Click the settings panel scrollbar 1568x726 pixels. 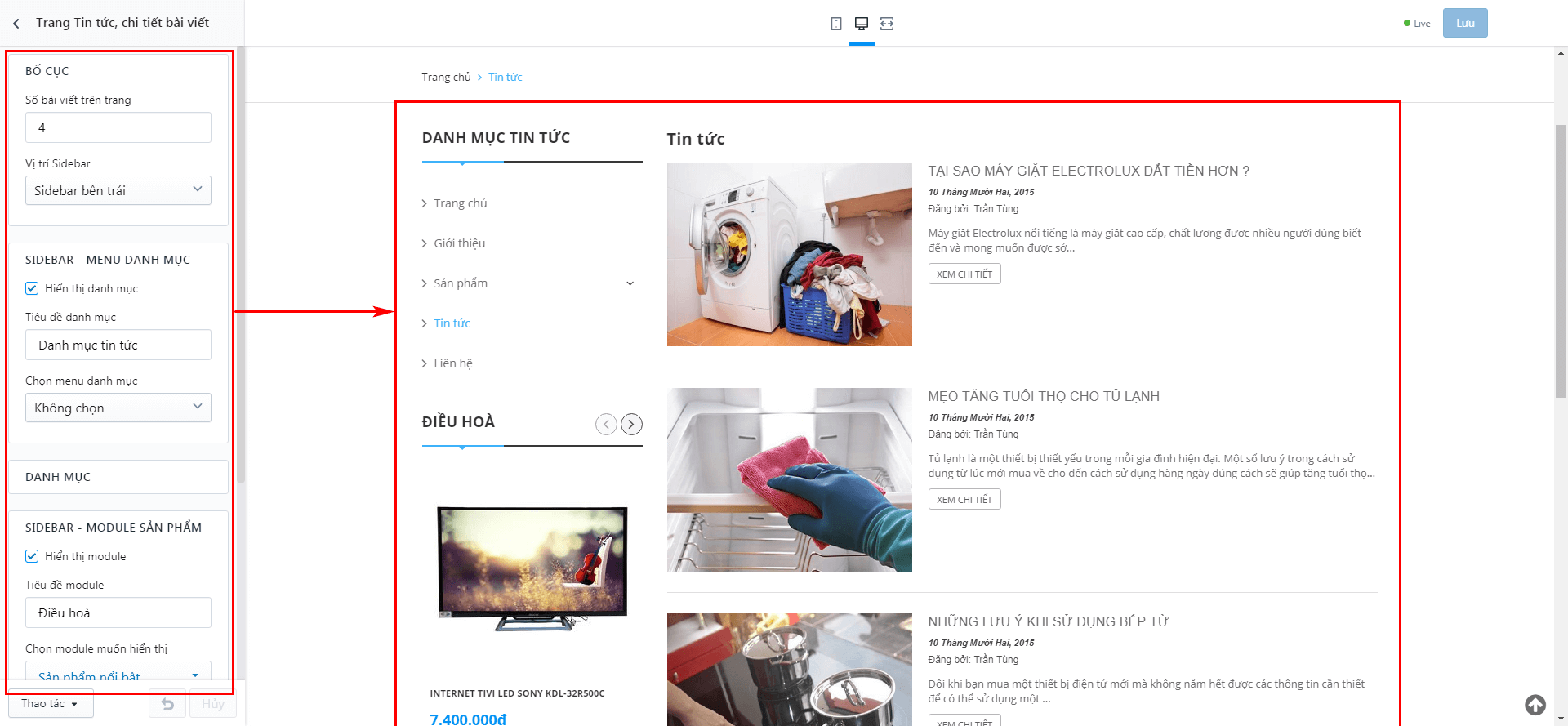tap(241, 265)
